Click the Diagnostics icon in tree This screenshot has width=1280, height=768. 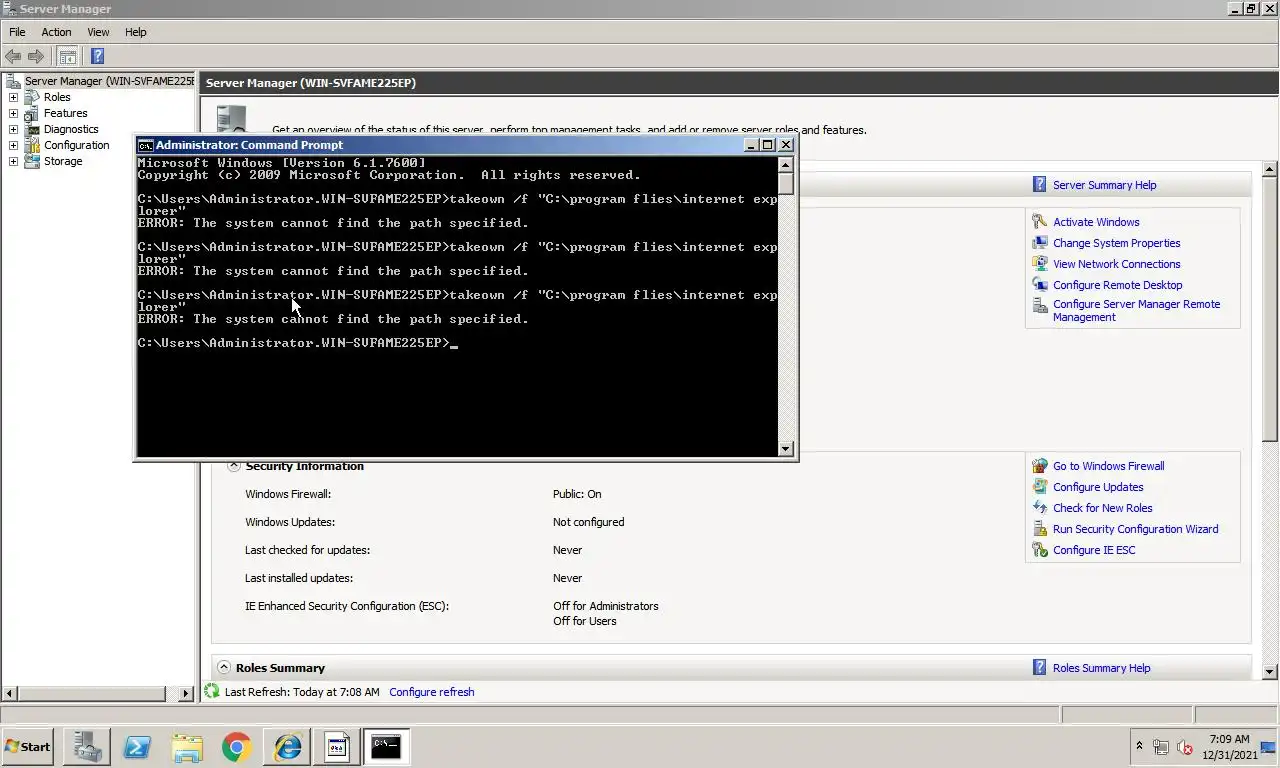[32, 129]
